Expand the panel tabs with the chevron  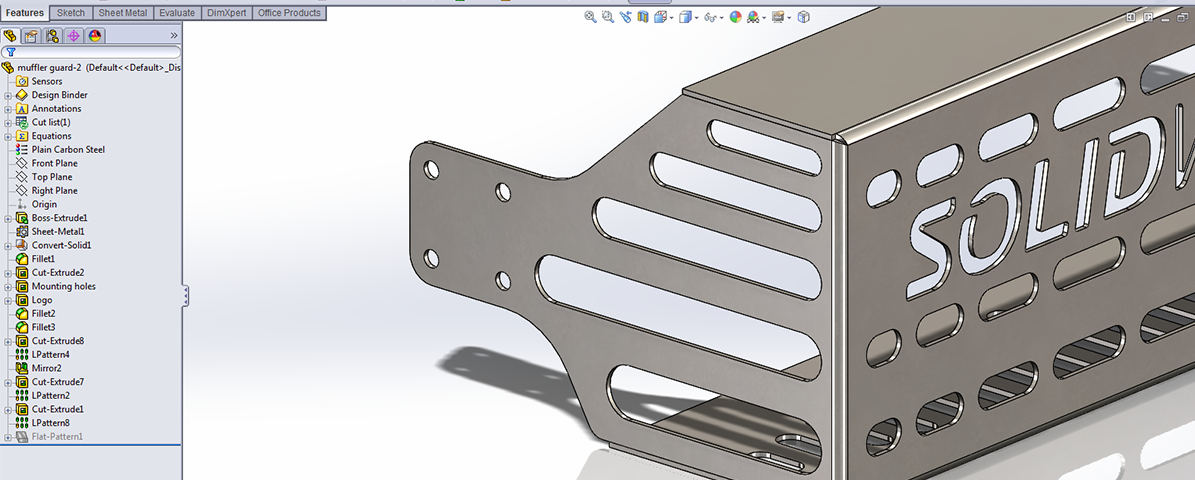point(174,36)
